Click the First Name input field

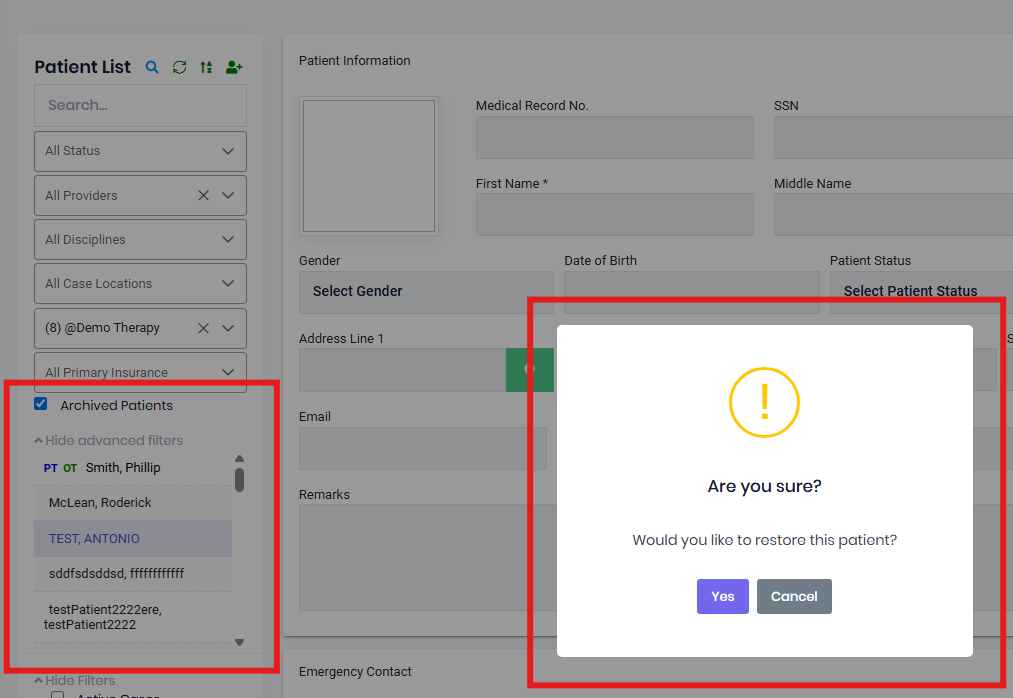pos(614,215)
